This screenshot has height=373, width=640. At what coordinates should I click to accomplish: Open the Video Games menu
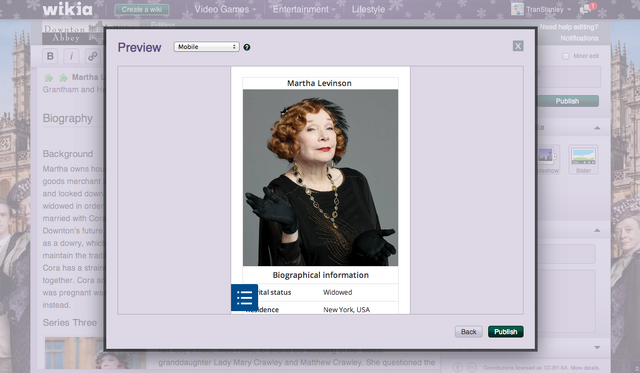tap(225, 9)
